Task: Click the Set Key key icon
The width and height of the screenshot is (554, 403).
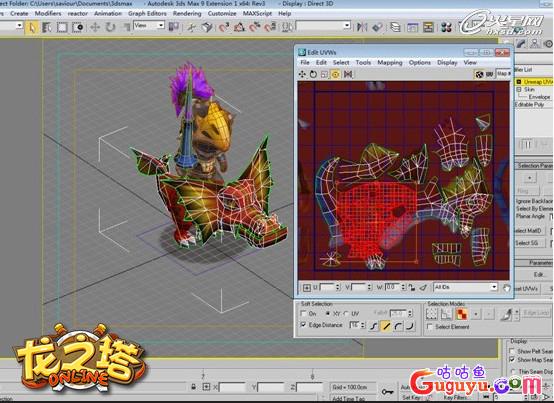Action: coord(388,392)
